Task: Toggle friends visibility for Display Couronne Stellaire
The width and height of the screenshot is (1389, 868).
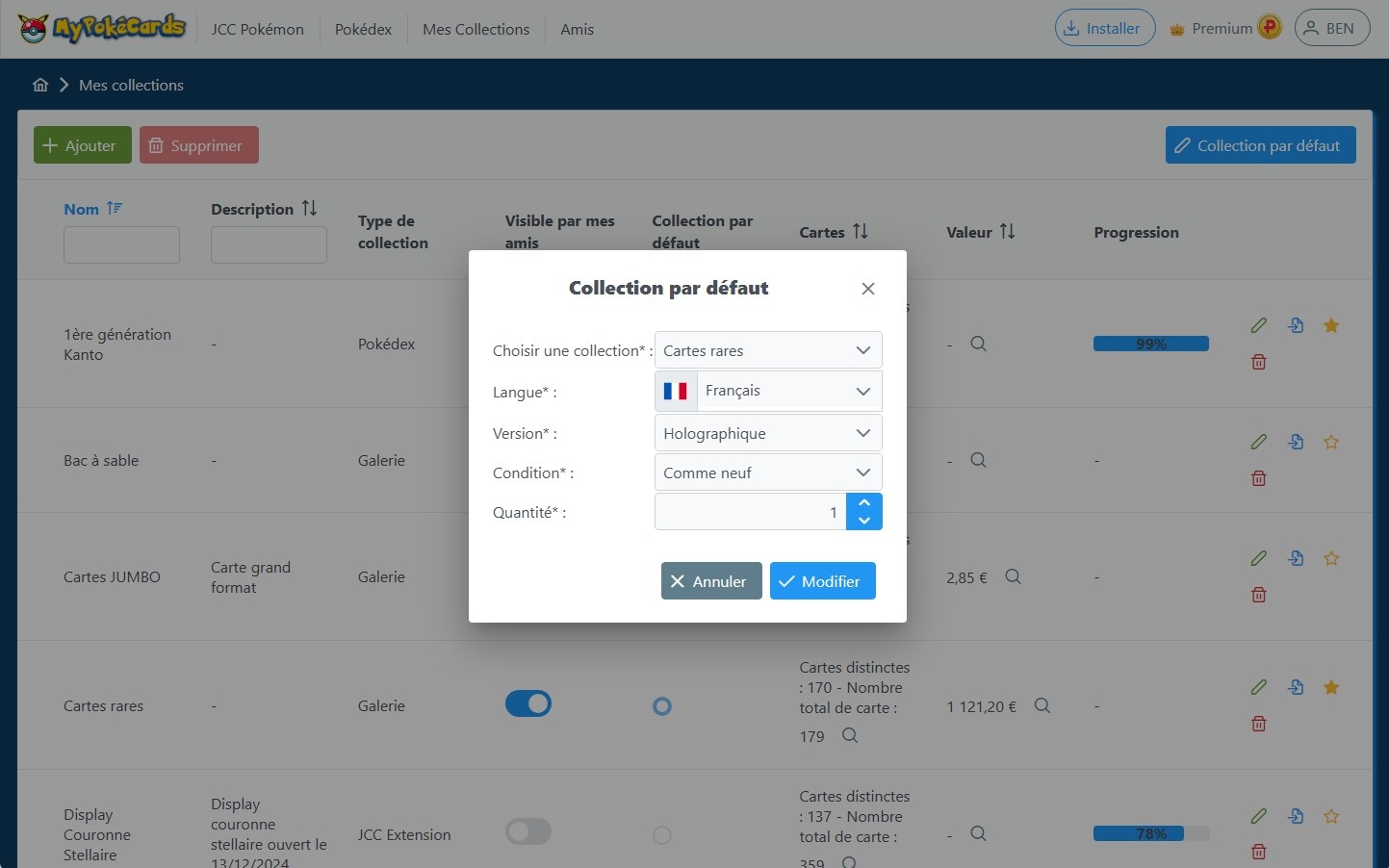Action: 528,831
